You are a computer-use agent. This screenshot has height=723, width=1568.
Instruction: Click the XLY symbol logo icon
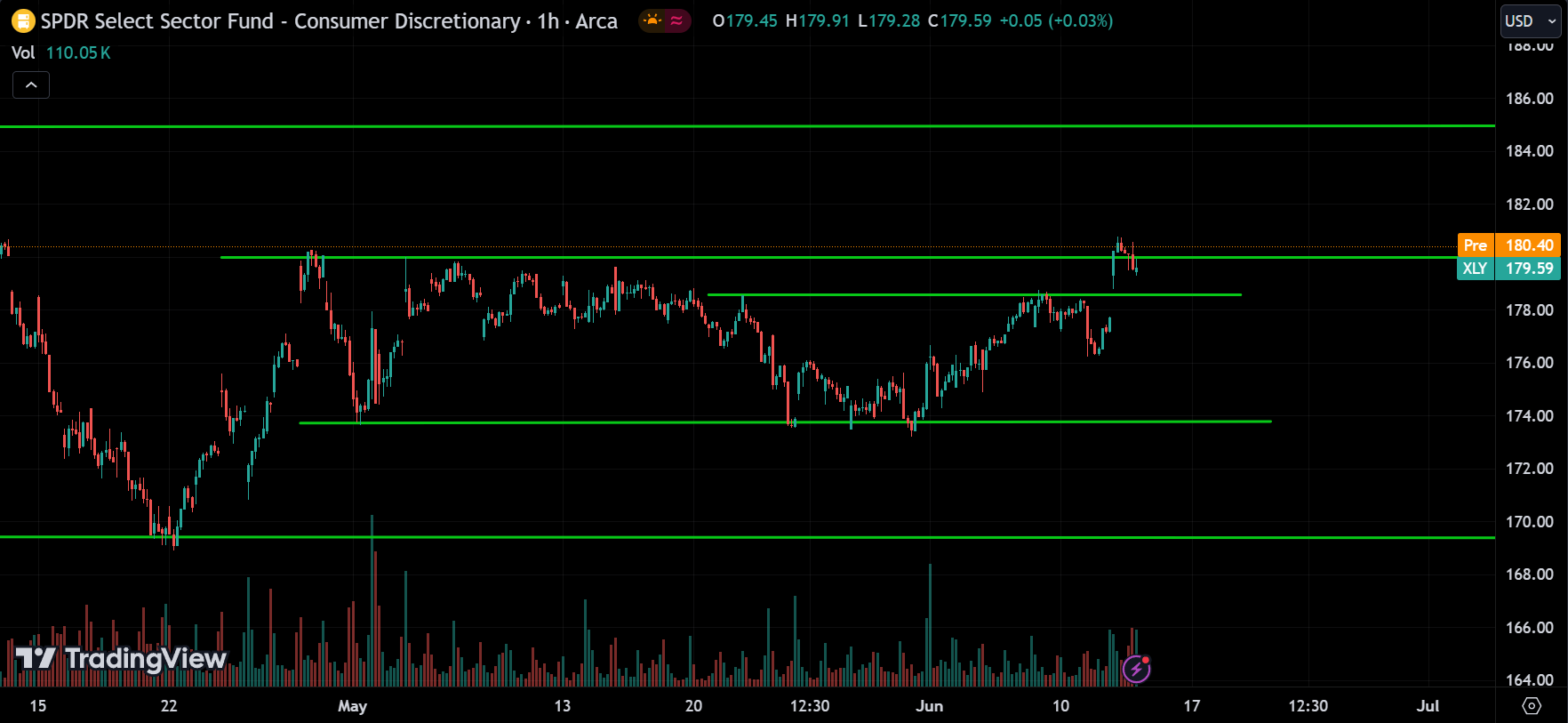23,20
